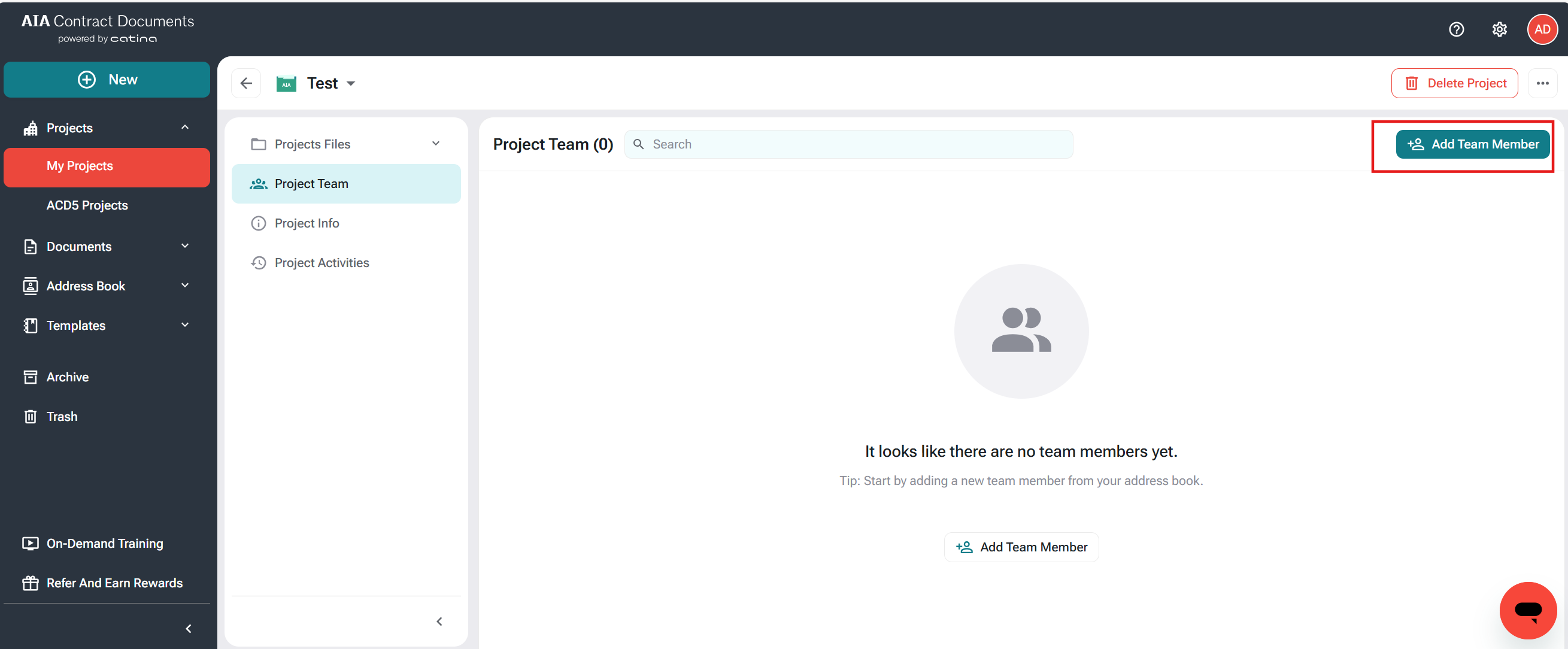1568x649 pixels.
Task: Open the three-dot more options menu
Action: (x=1542, y=83)
